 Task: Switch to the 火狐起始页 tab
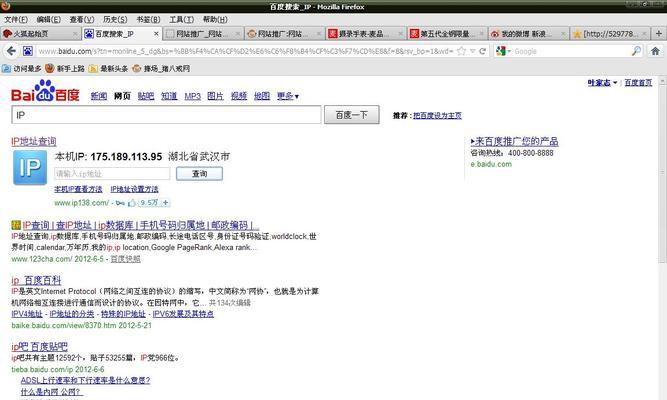tap(40, 34)
